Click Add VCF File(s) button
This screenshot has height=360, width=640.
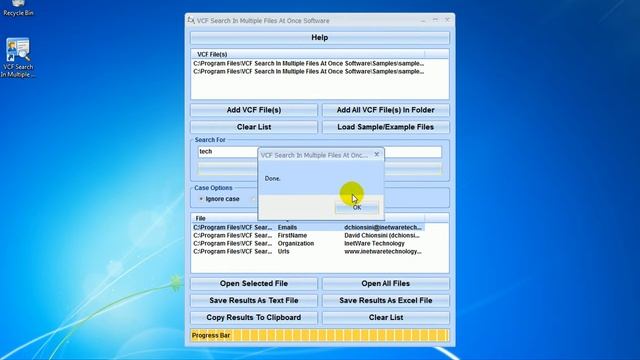(254, 110)
